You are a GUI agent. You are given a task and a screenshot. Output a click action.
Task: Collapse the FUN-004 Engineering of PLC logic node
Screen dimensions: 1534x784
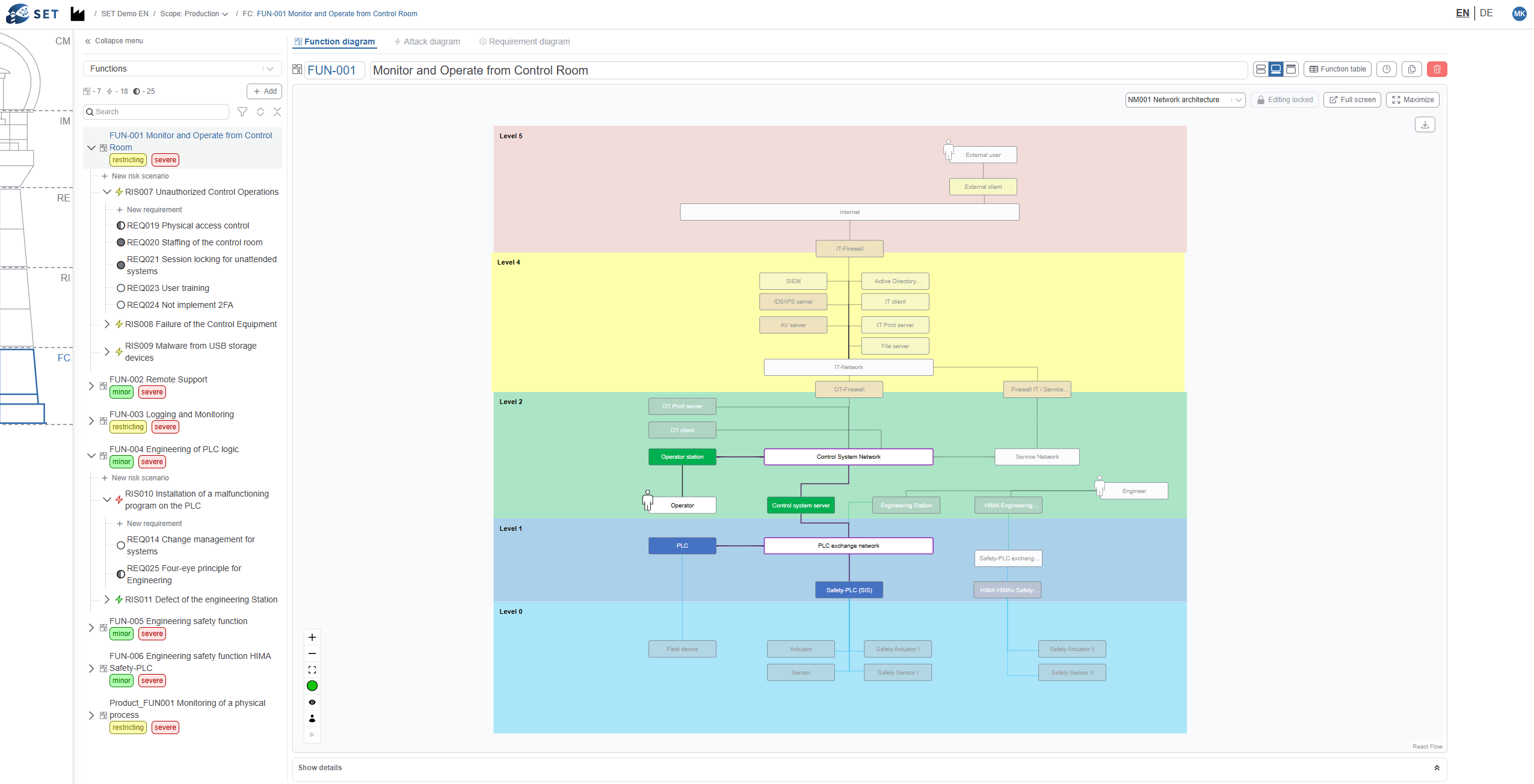tap(91, 456)
